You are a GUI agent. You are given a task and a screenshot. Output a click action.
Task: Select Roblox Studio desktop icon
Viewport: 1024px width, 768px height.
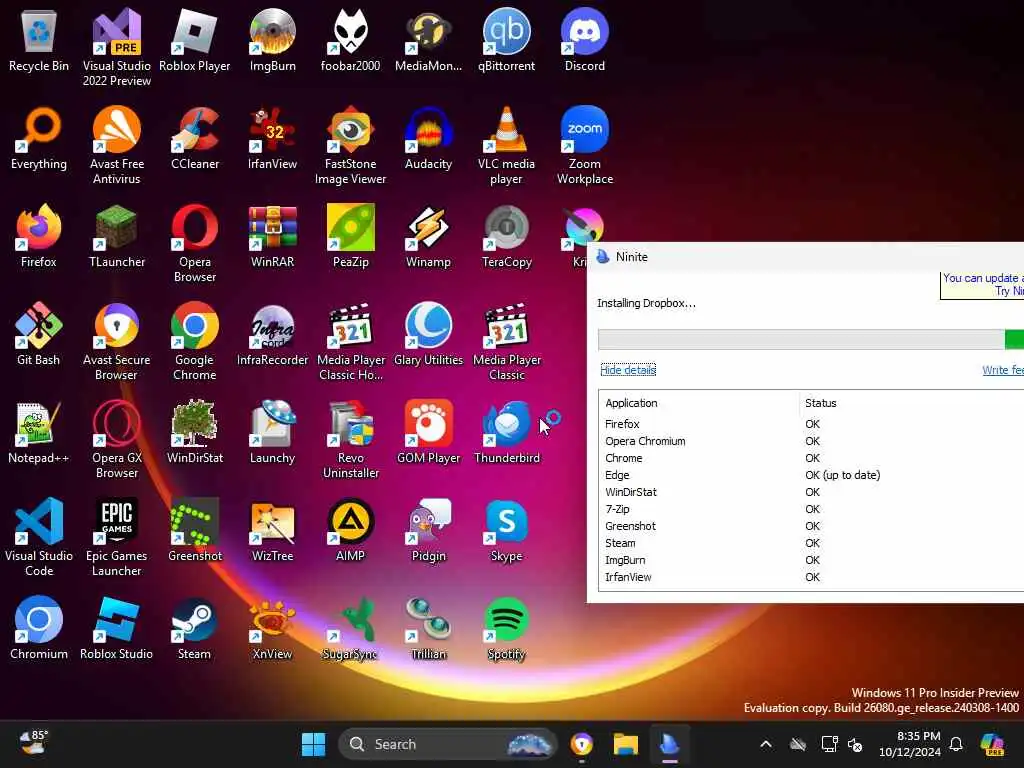(x=116, y=628)
